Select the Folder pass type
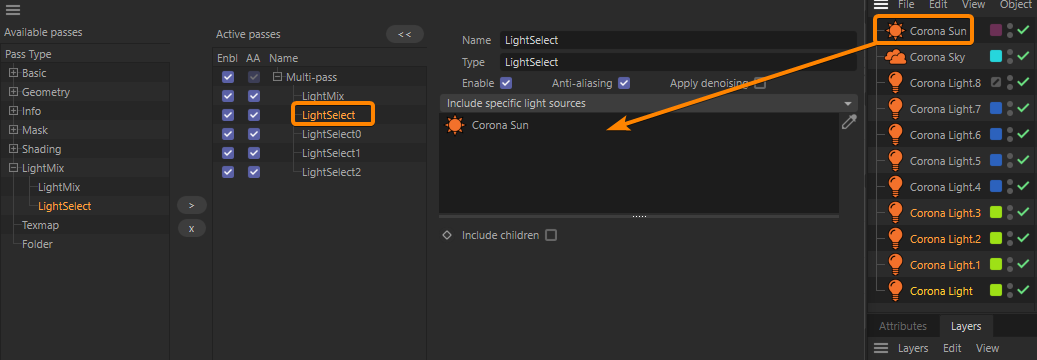Image resolution: width=1037 pixels, height=360 pixels. coord(37,244)
